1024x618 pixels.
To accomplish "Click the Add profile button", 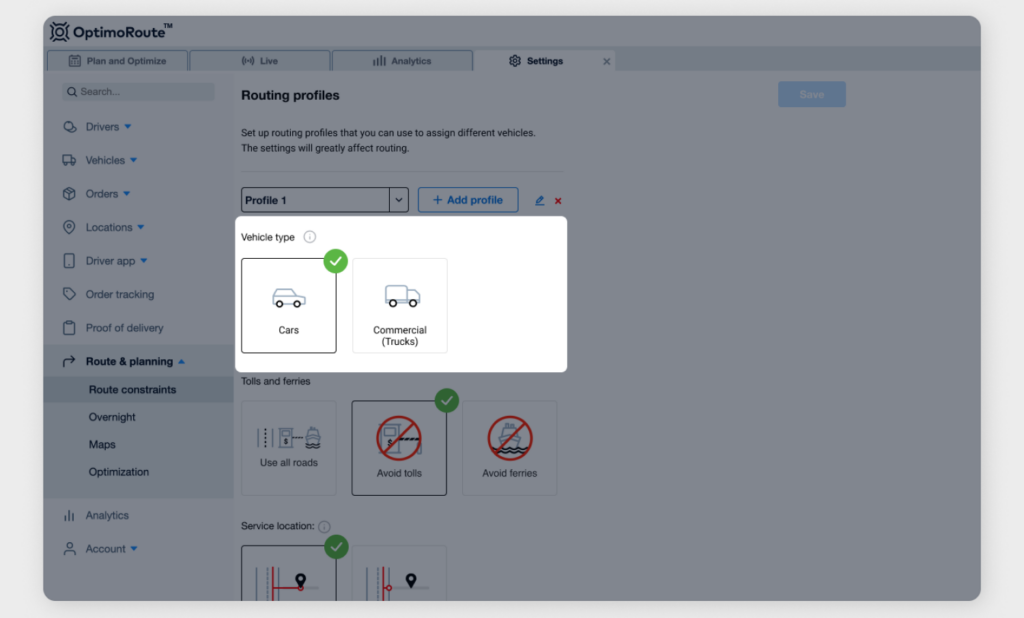I will [468, 200].
